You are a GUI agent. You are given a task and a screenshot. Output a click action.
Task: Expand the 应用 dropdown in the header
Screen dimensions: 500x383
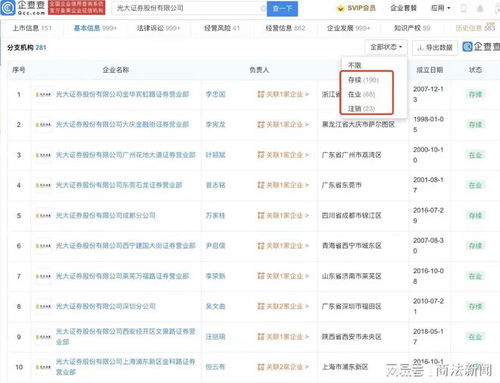click(440, 8)
